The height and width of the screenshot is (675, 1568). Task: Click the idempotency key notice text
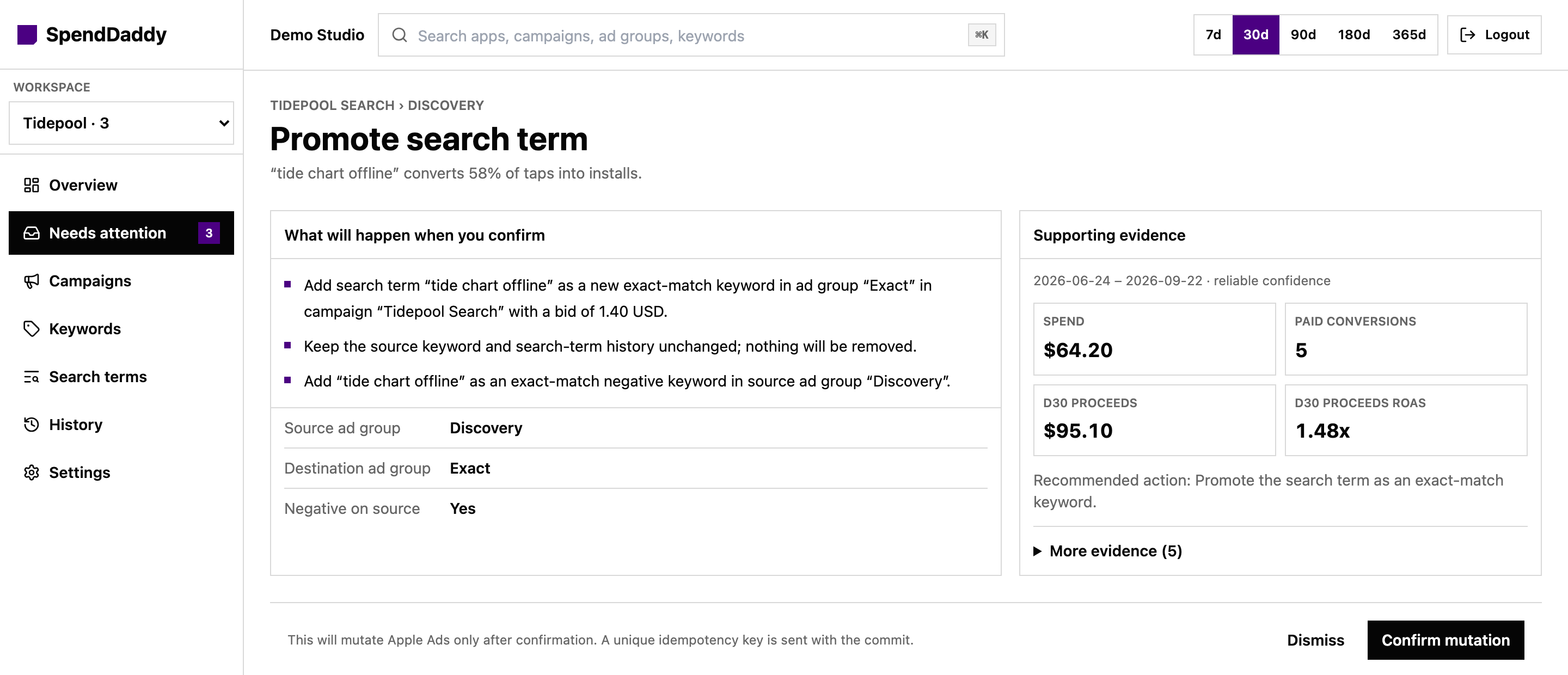pyautogui.click(x=600, y=640)
